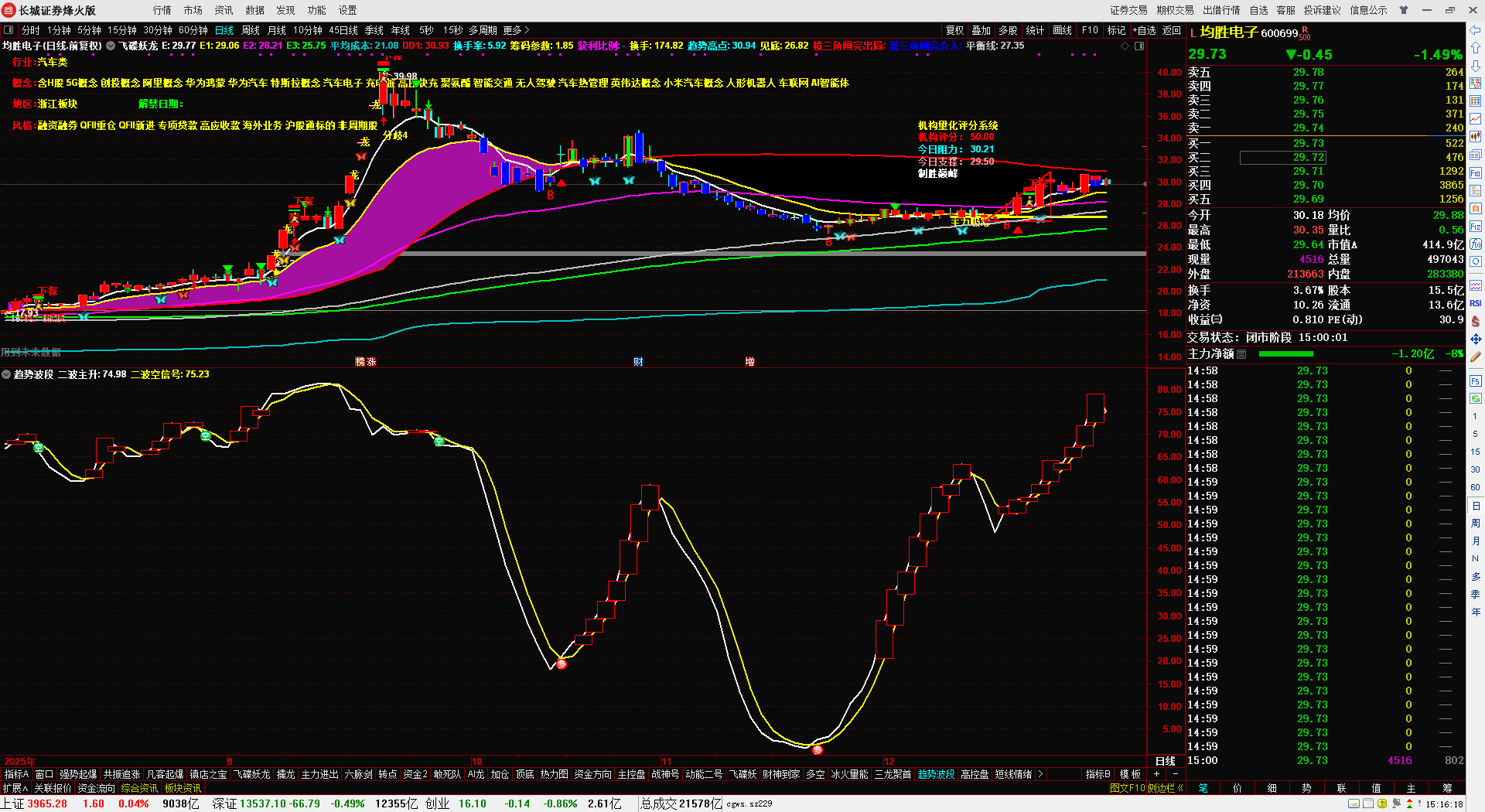Toggle the 叠加 overlay option
The image size is (1485, 812).
pos(981,30)
